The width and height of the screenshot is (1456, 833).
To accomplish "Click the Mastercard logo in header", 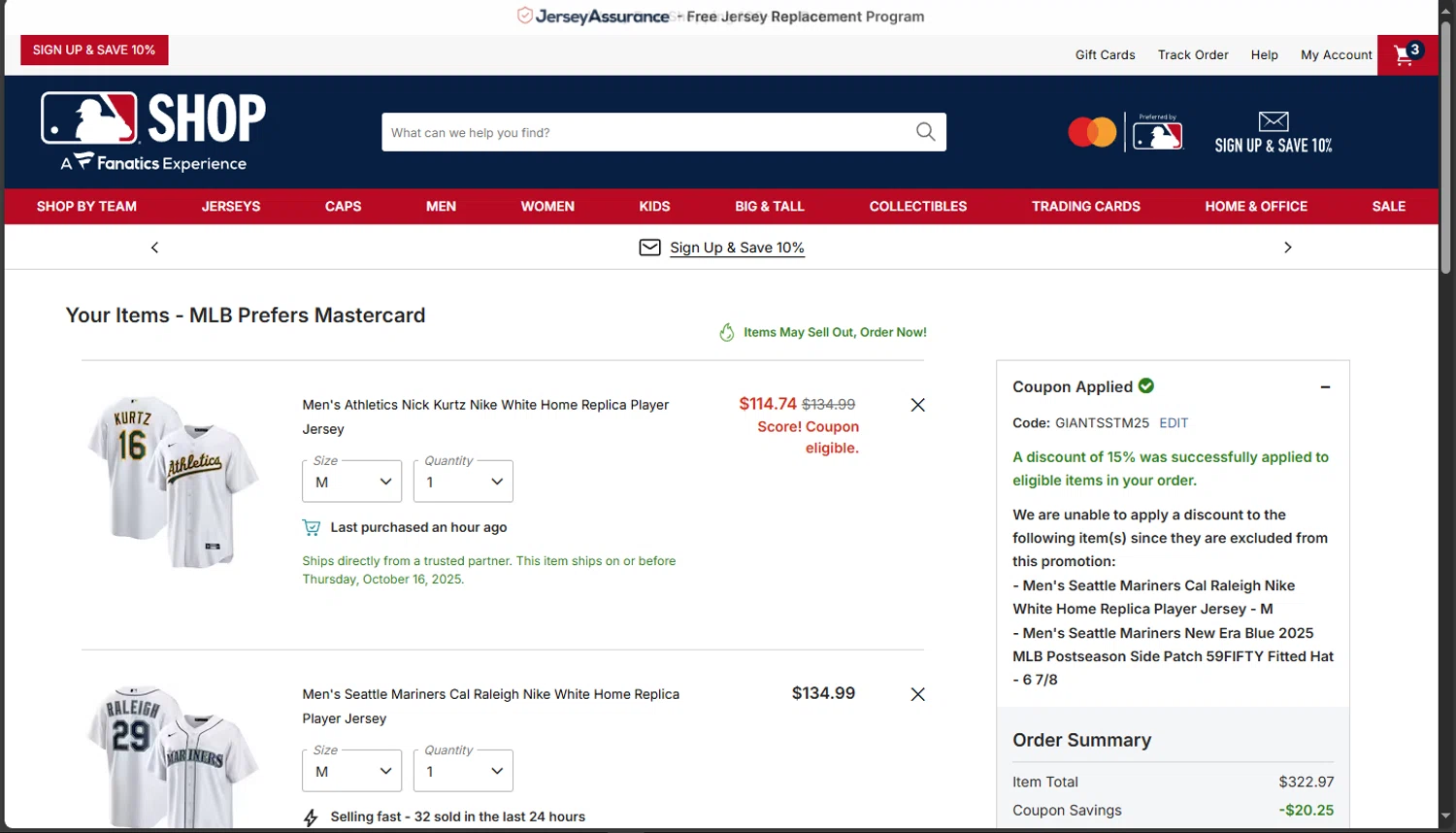I will [1092, 132].
